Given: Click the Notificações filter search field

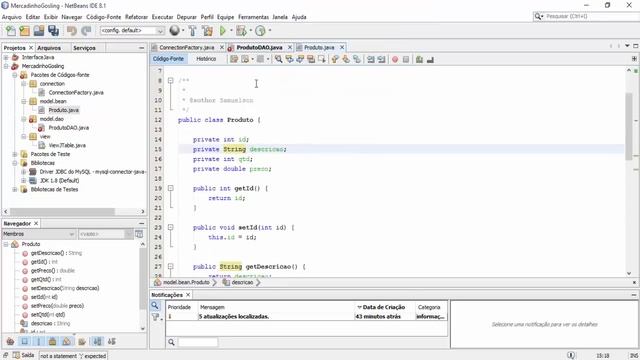Looking at the screenshot, I should tap(198, 342).
